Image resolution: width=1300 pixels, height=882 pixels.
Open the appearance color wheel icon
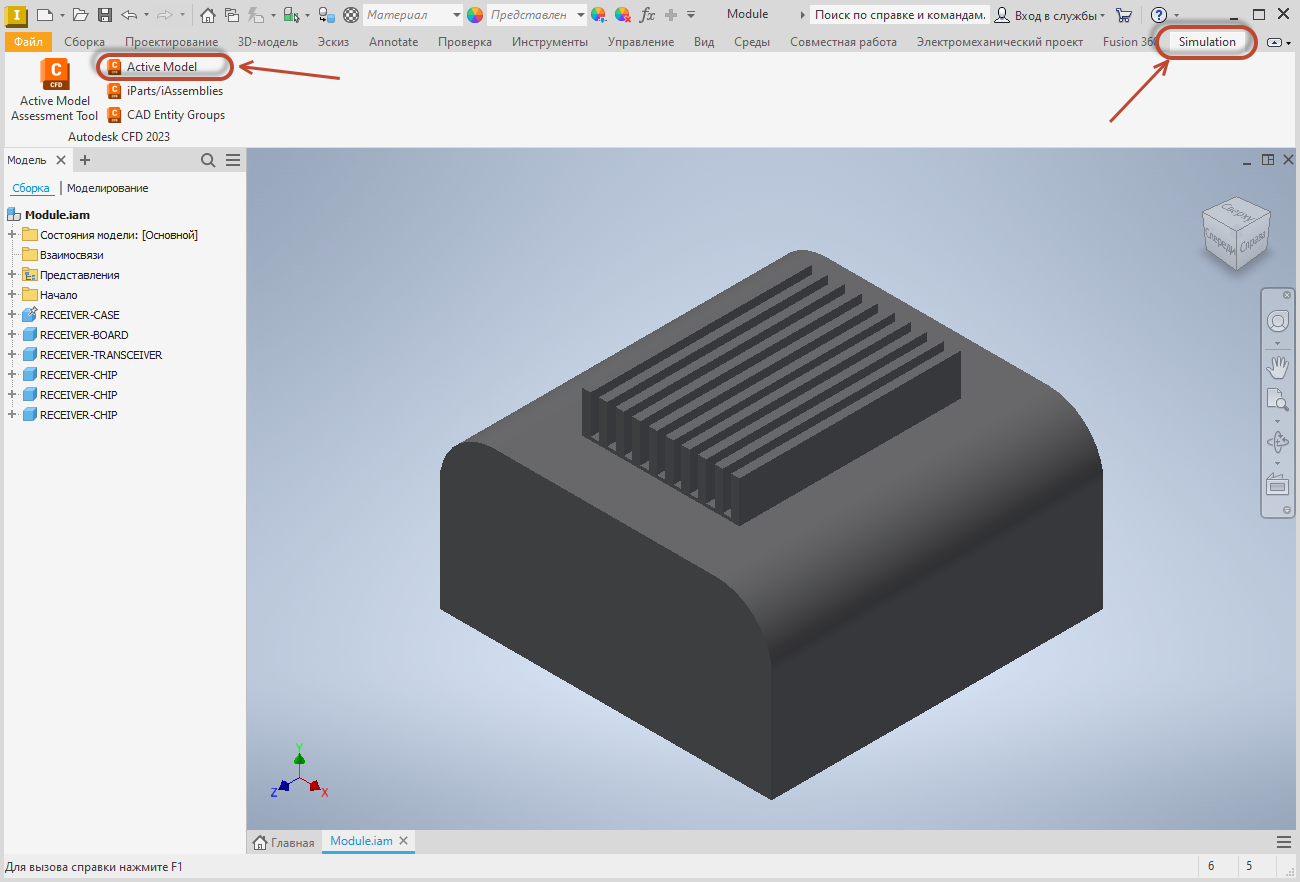pyautogui.click(x=475, y=15)
